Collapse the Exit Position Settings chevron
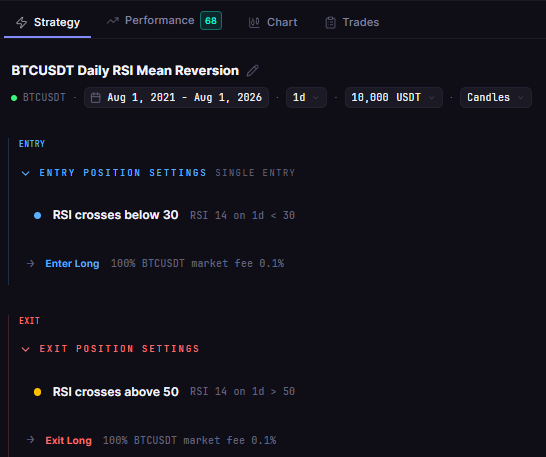 point(25,349)
